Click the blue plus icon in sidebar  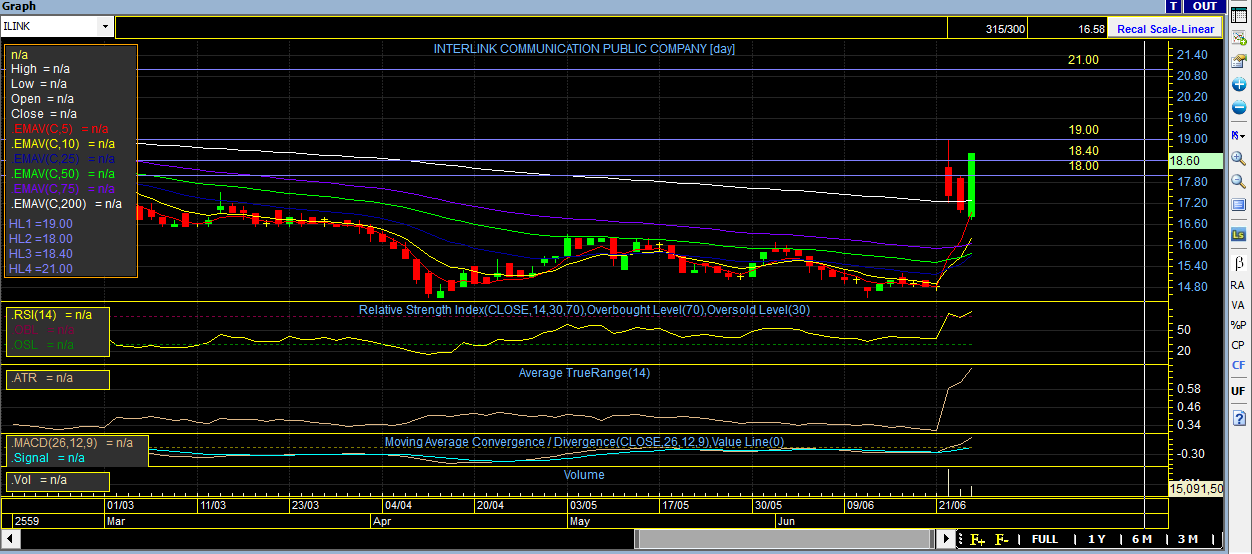(x=1238, y=85)
